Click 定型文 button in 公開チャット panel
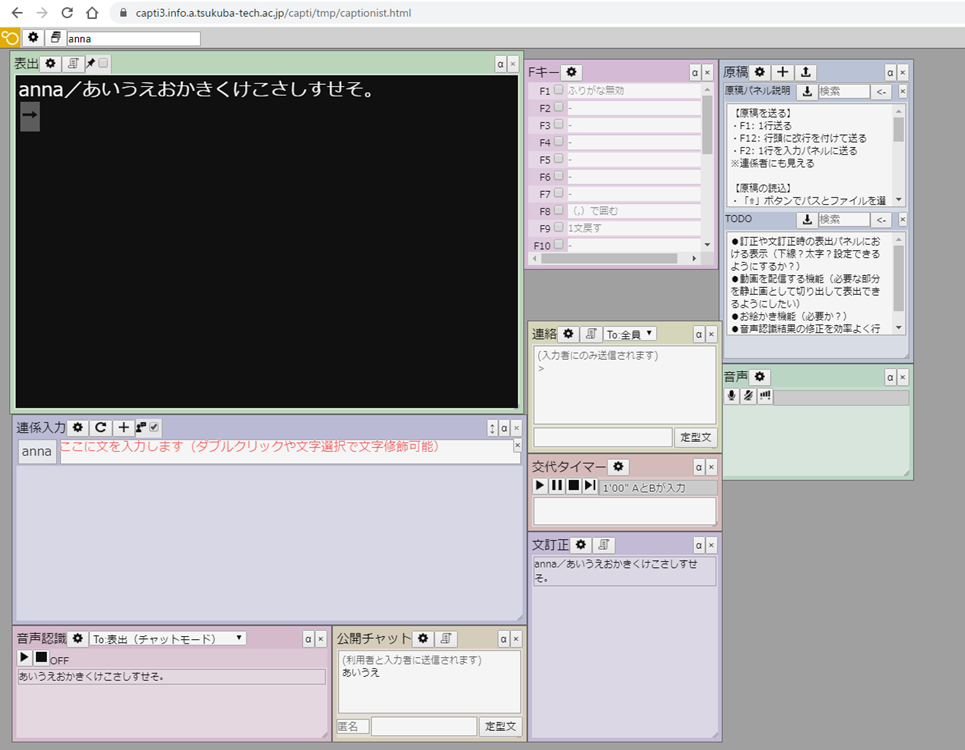The width and height of the screenshot is (965, 750). pyautogui.click(x=500, y=727)
